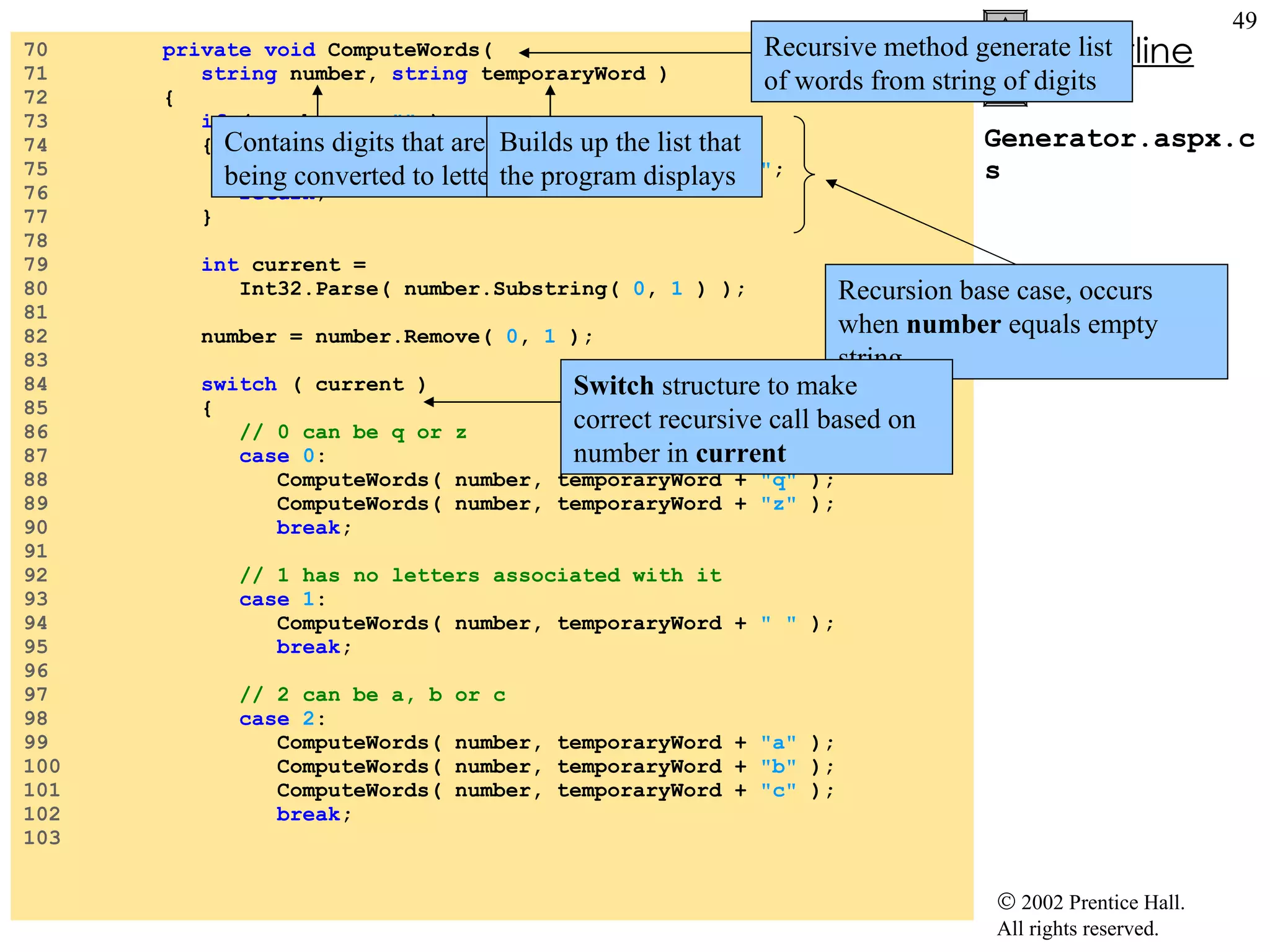The image size is (1270, 952).
Task: Click arrowhead pointing at ComputeWords declaration
Action: pyautogui.click(x=525, y=53)
